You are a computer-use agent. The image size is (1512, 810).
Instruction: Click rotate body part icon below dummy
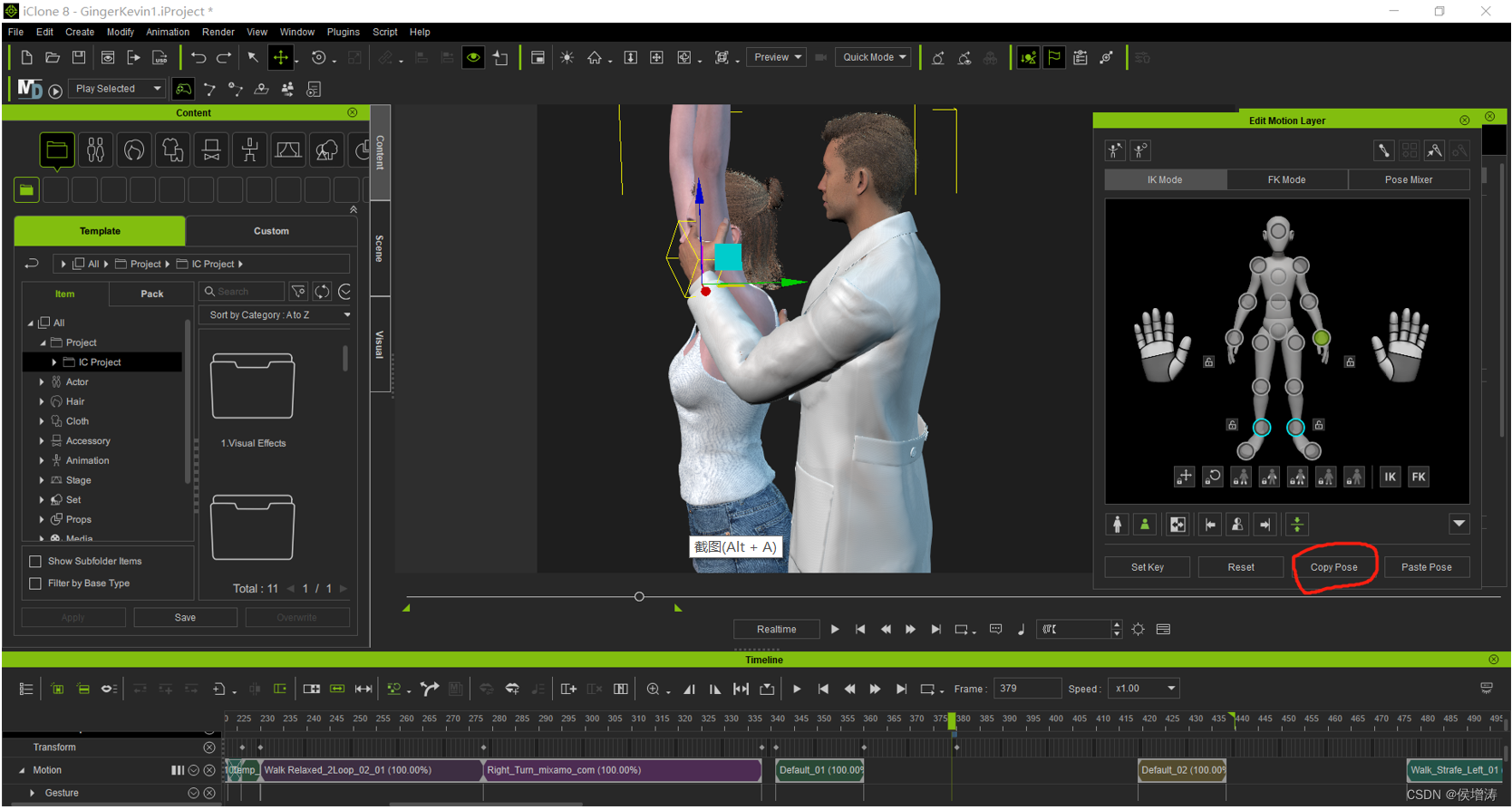1213,477
